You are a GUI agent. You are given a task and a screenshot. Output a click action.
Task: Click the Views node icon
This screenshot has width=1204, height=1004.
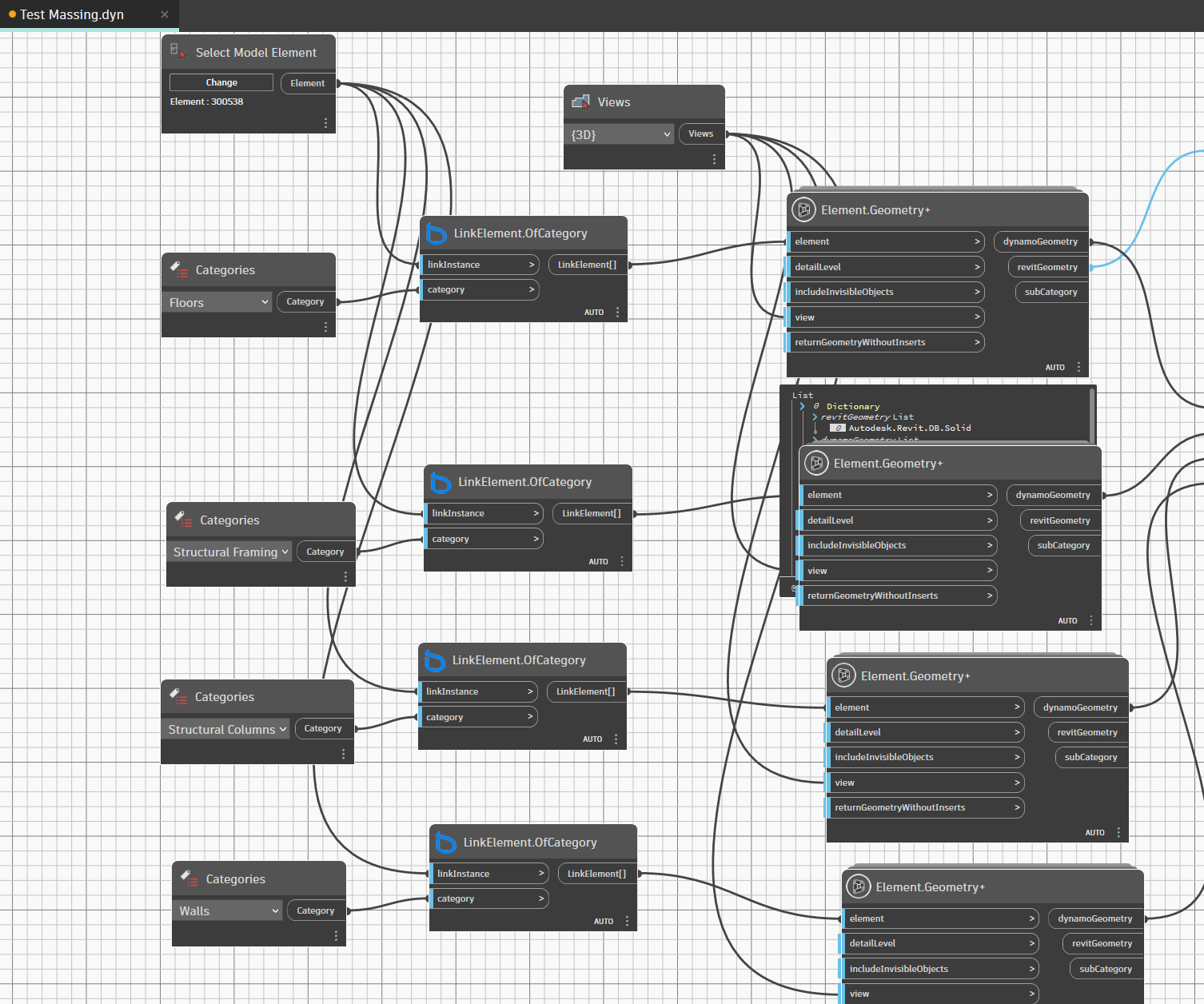[581, 102]
